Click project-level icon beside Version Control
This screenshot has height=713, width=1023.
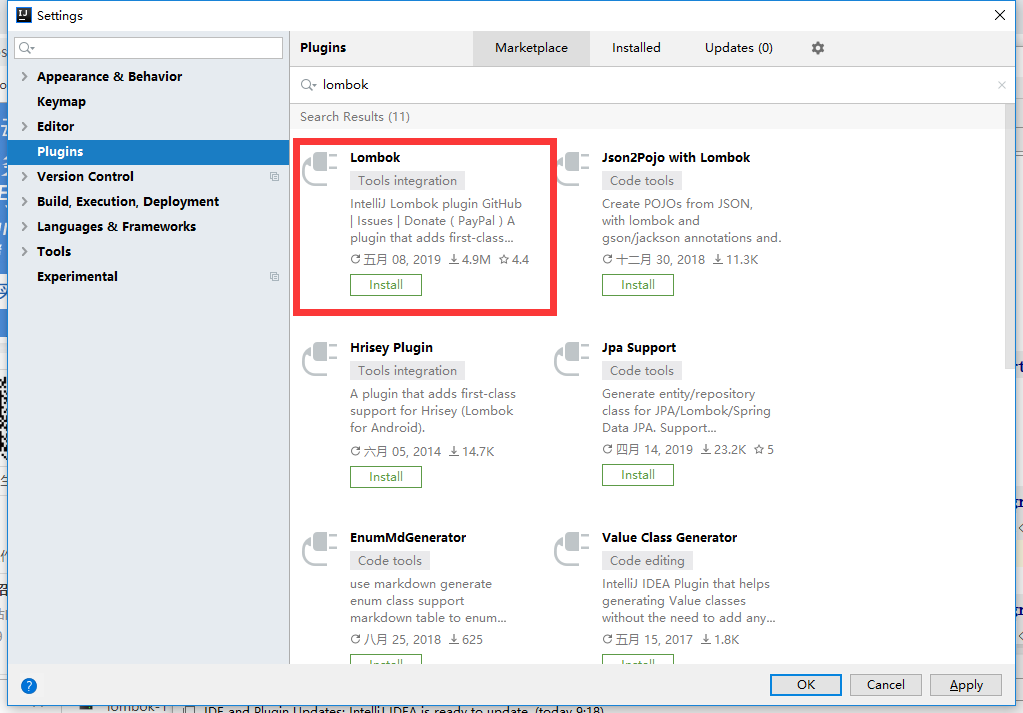tap(275, 177)
